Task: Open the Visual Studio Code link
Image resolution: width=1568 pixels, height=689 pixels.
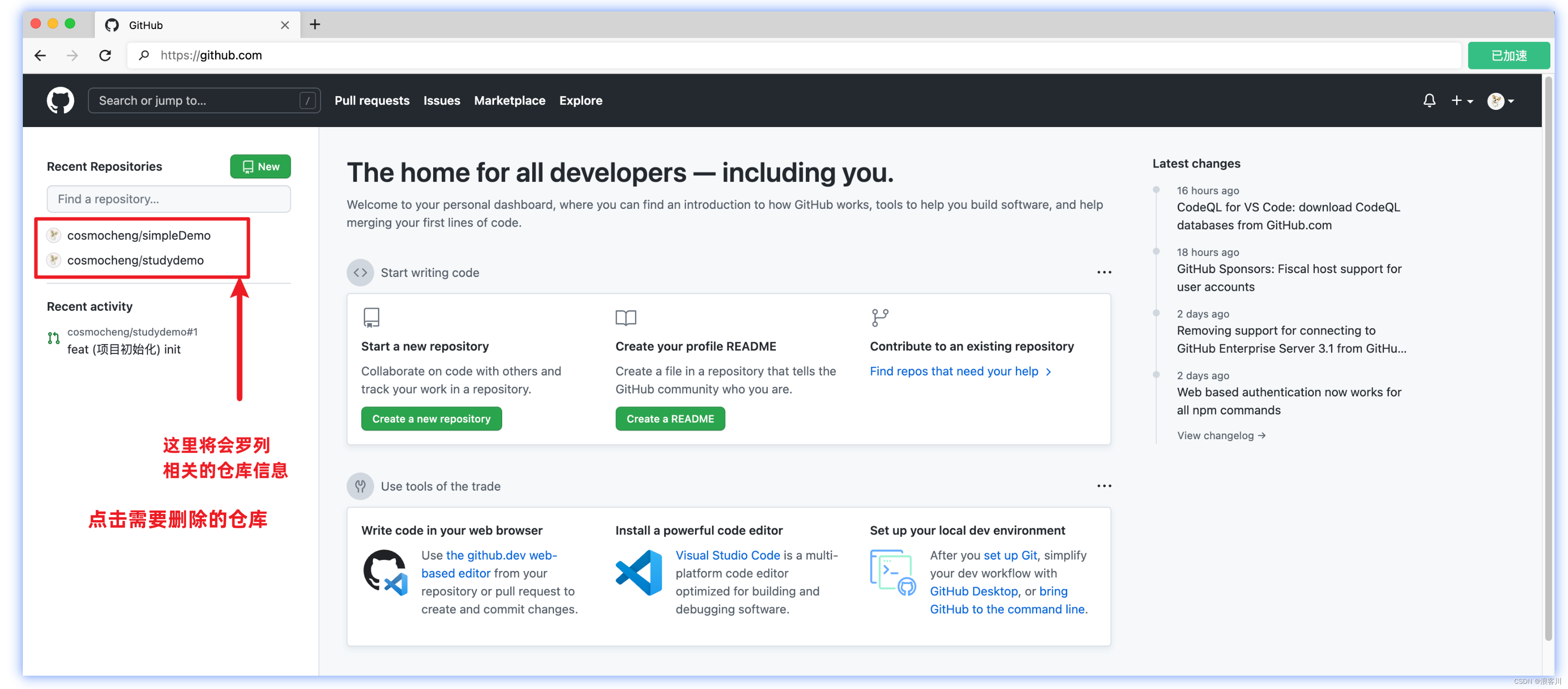Action: pos(727,556)
